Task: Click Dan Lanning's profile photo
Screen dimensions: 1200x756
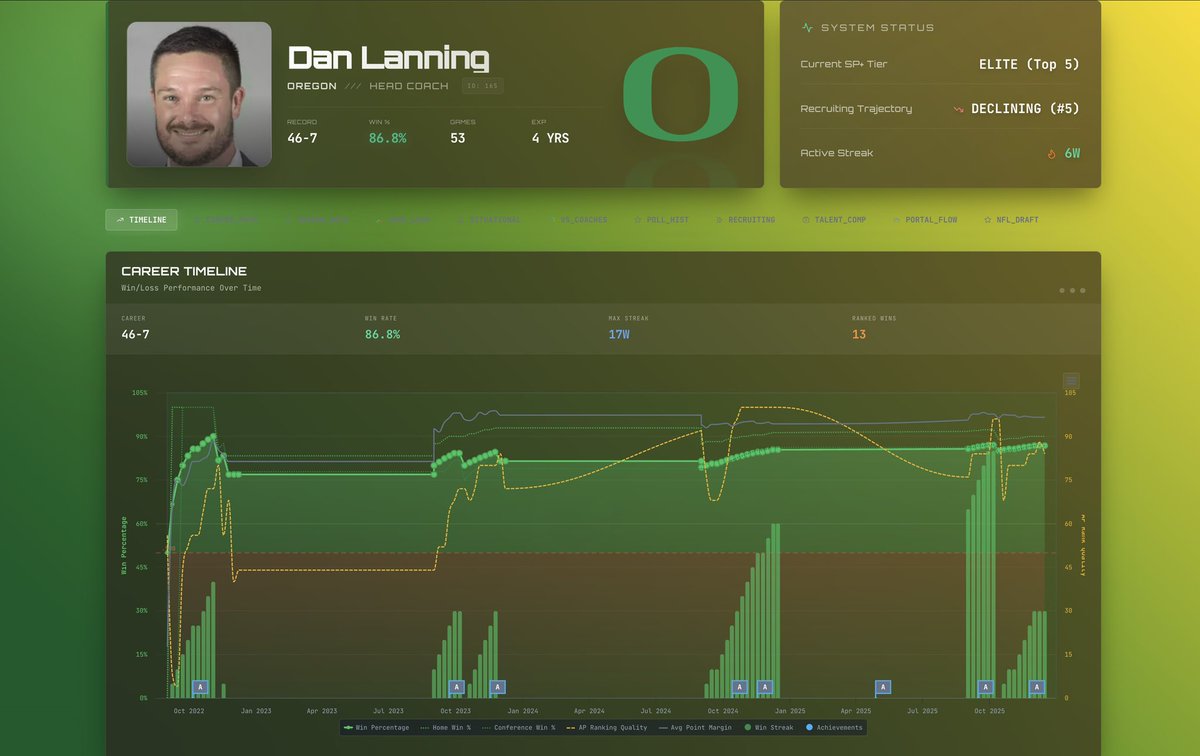Action: point(199,94)
